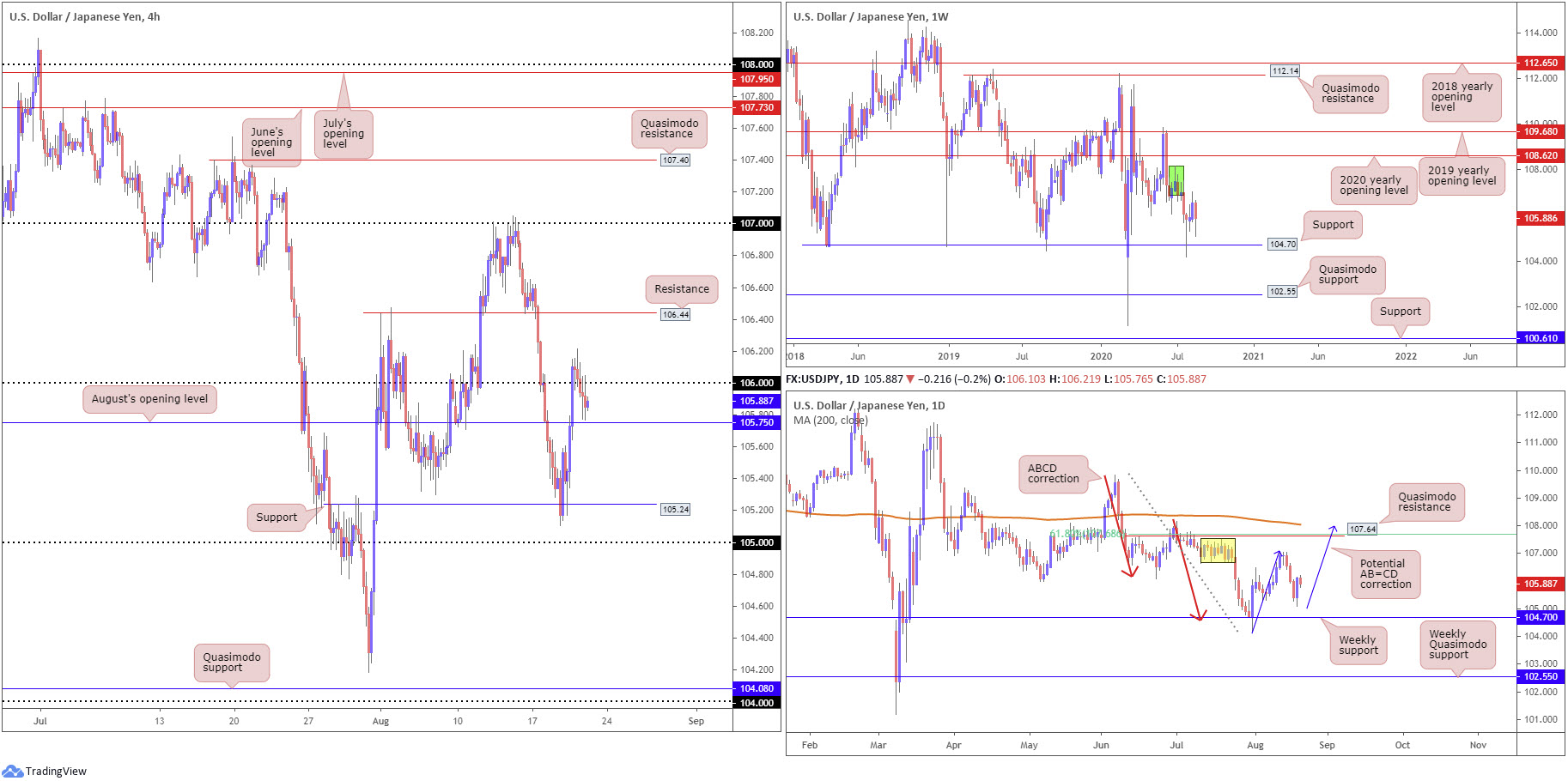Screen dimensions: 1568x781
Task: Click the blue 104.080 price axis tag
Action: pyautogui.click(x=756, y=688)
